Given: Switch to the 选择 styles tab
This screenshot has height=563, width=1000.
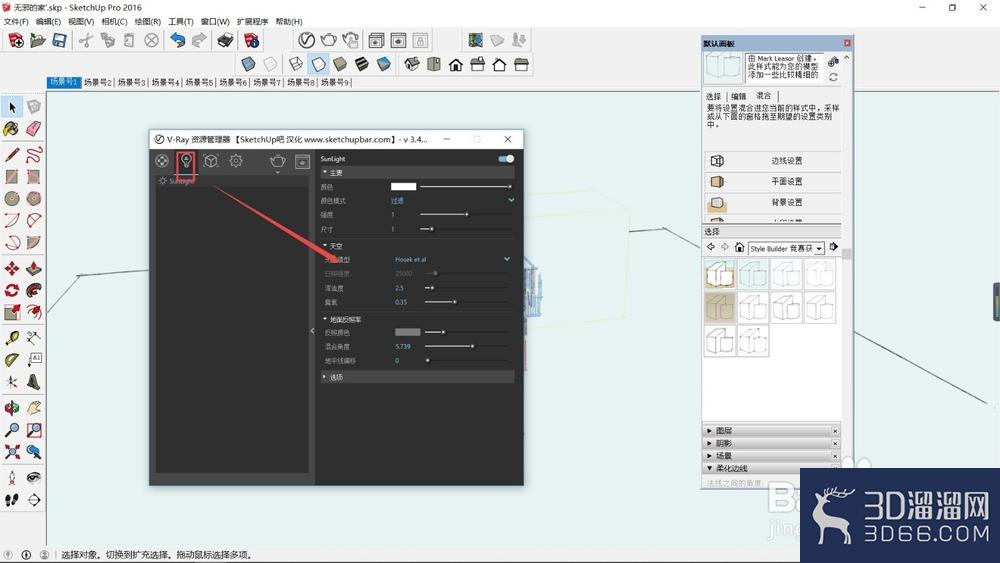Looking at the screenshot, I should (714, 96).
